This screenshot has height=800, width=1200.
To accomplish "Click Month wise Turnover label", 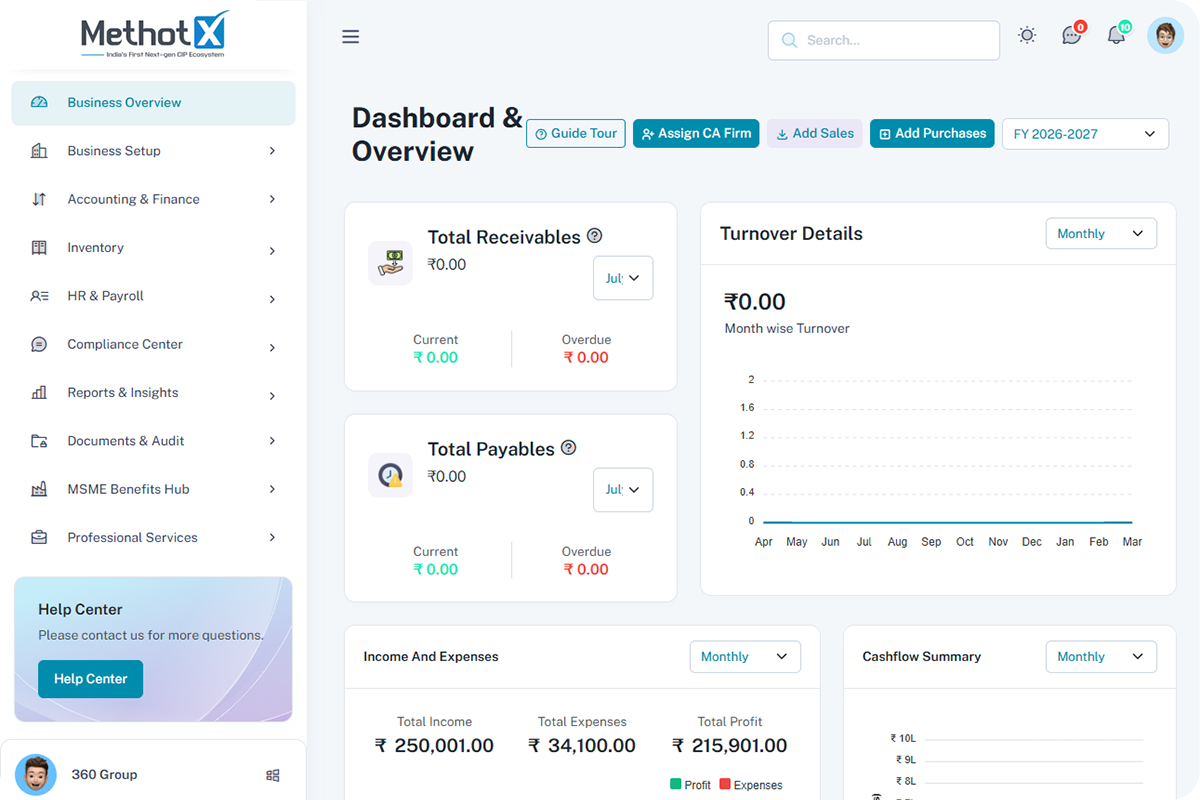I will coord(787,328).
